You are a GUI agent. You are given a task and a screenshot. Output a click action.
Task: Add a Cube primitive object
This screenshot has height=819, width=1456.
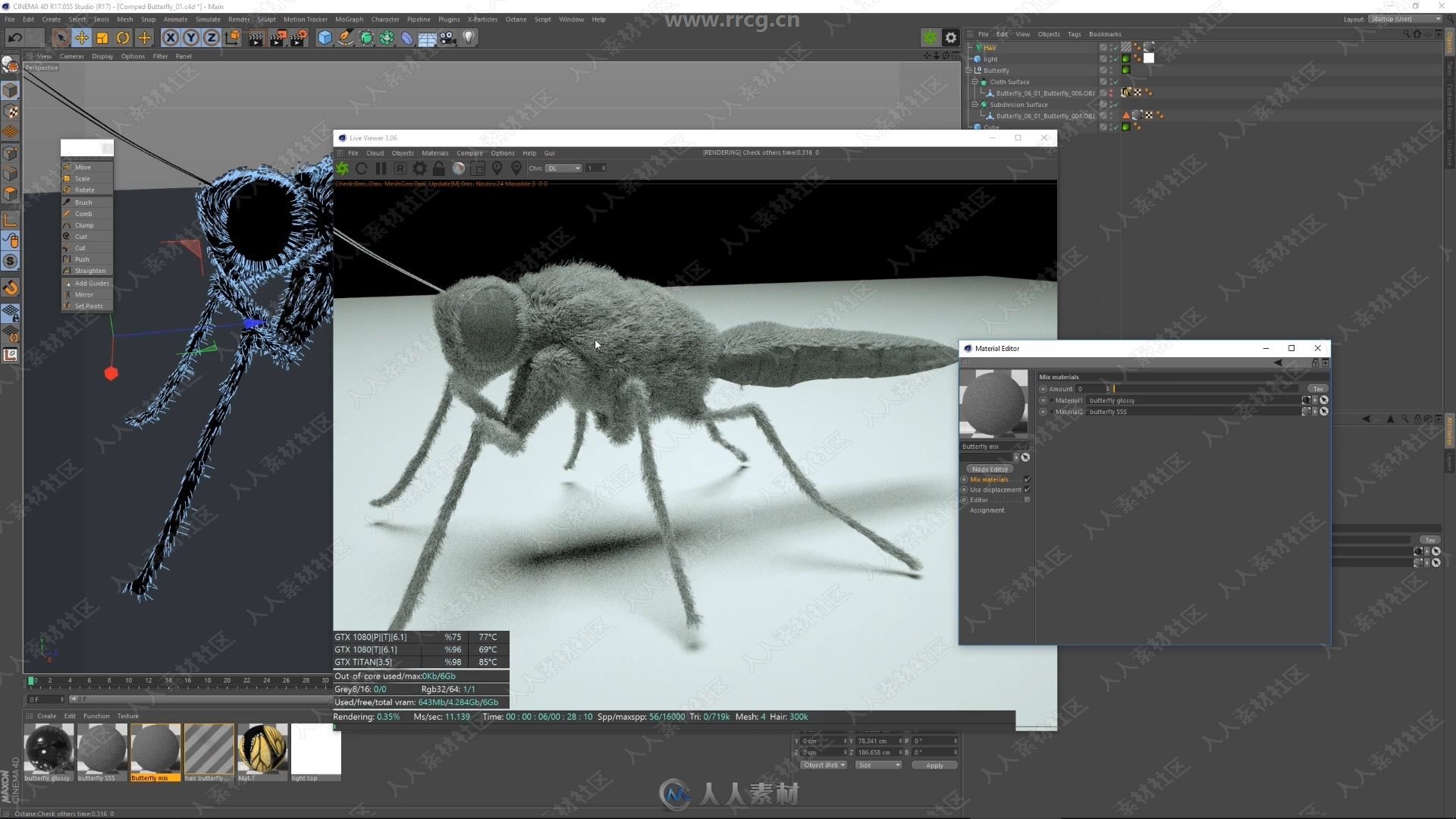click(x=325, y=37)
